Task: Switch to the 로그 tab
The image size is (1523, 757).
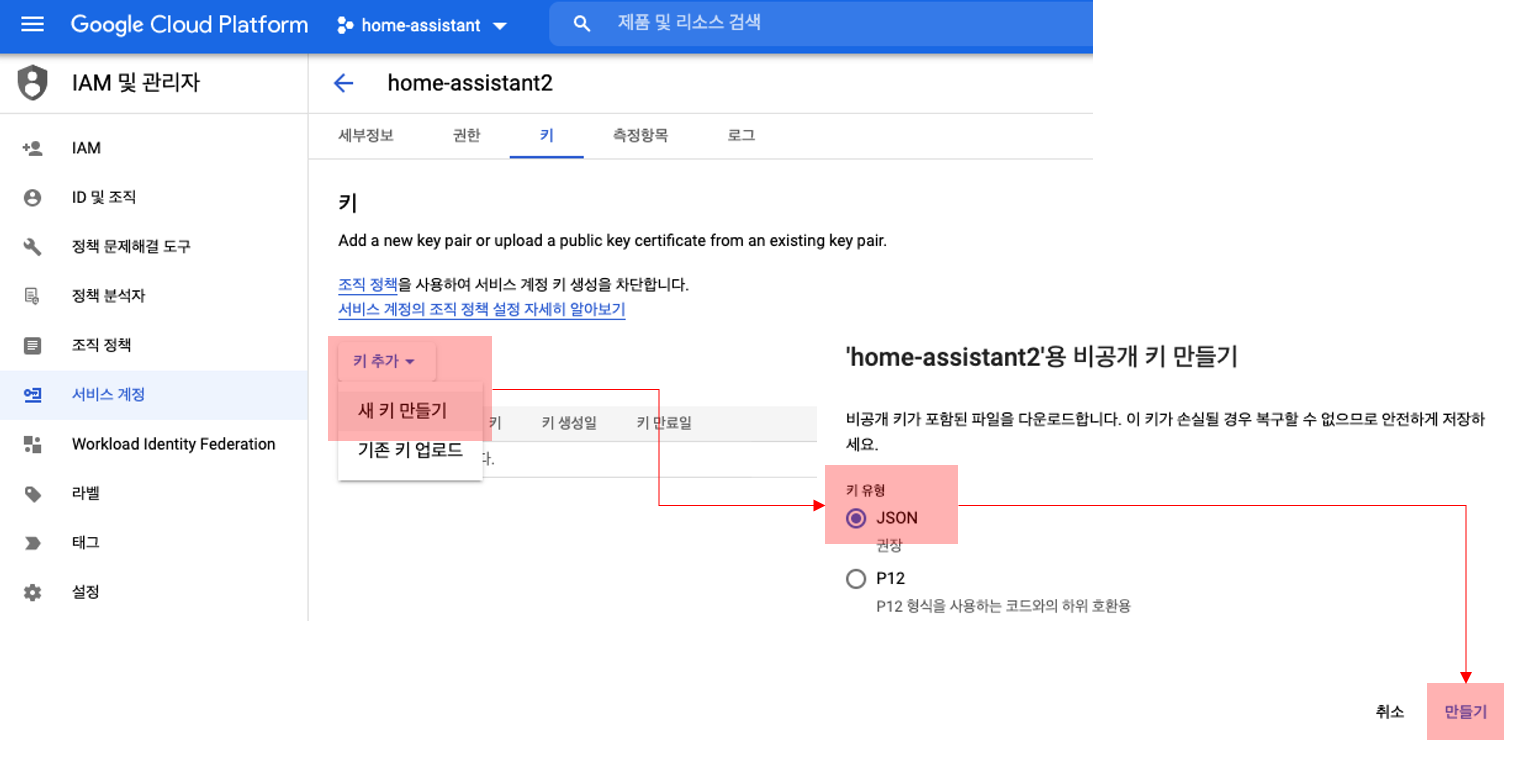Action: pos(741,135)
